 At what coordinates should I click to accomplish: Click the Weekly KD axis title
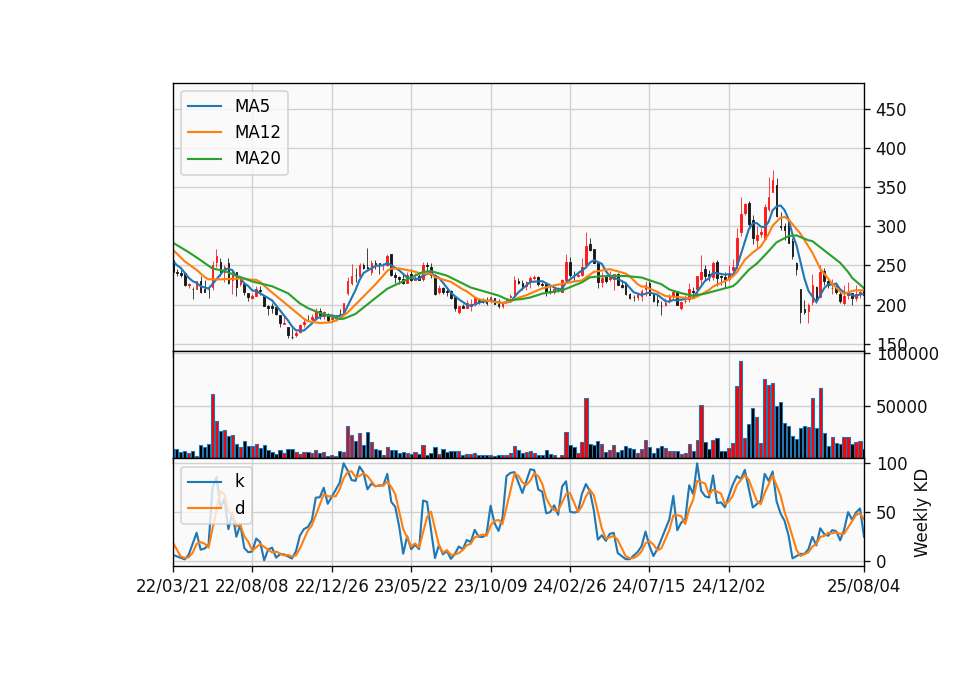point(921,514)
